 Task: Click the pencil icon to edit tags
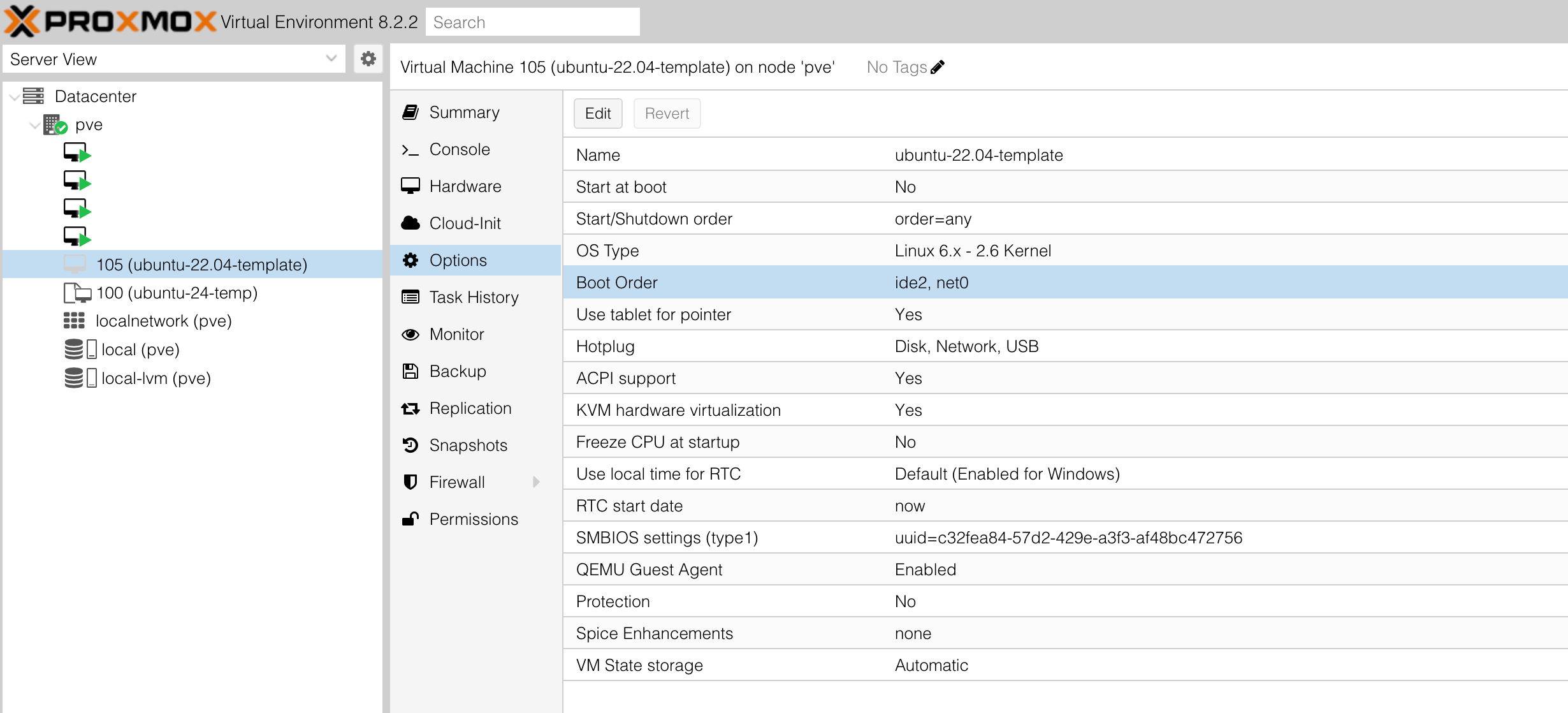pyautogui.click(x=938, y=67)
